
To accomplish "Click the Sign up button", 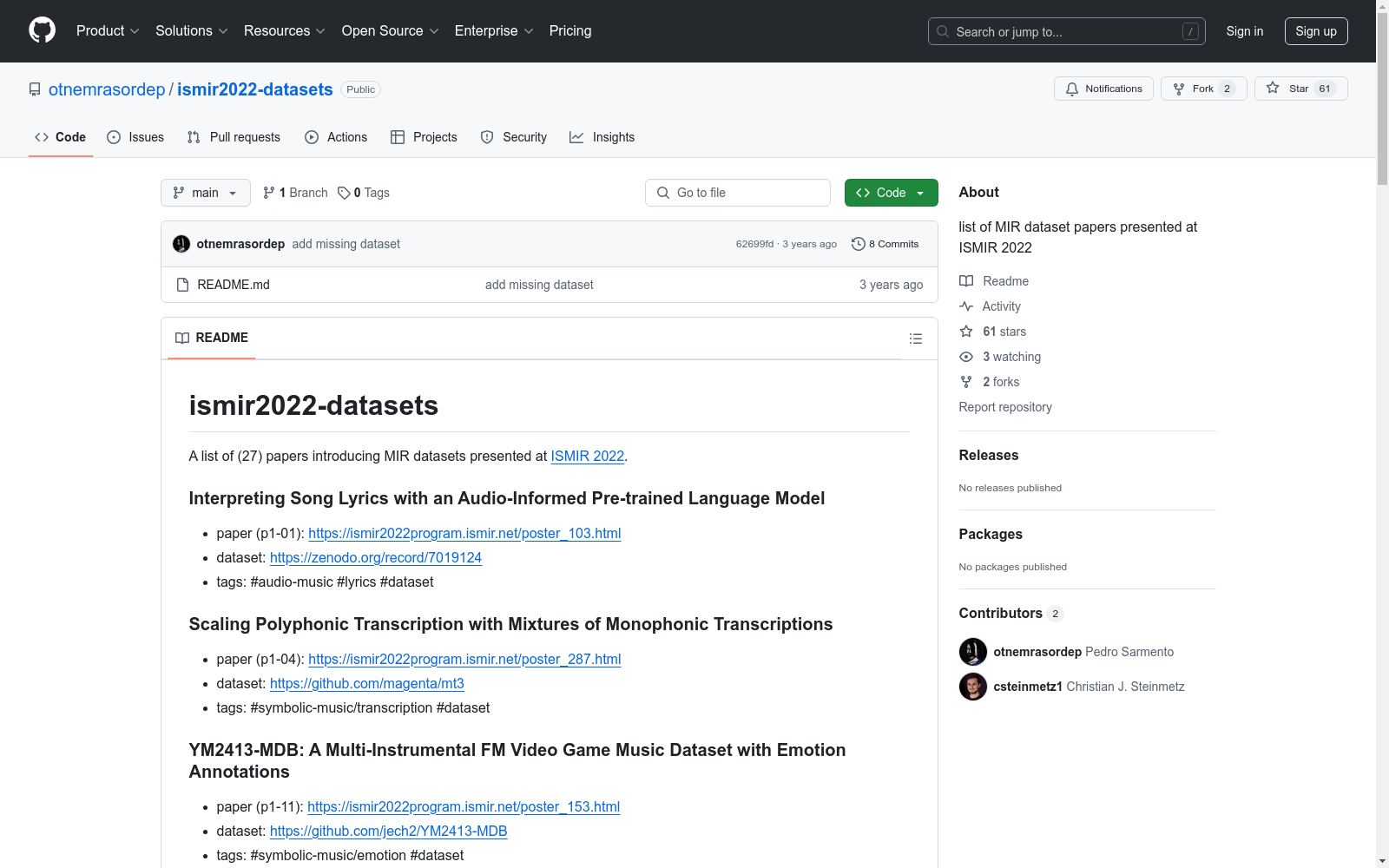I will tap(1316, 31).
